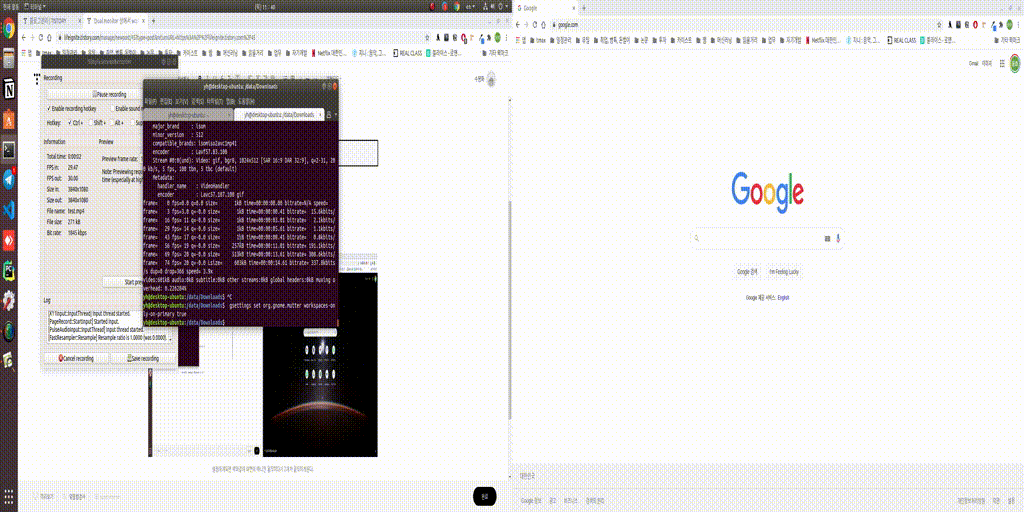Open a new tab next to the Google tab
Screen dimensions: 1024x512
click(x=583, y=8)
